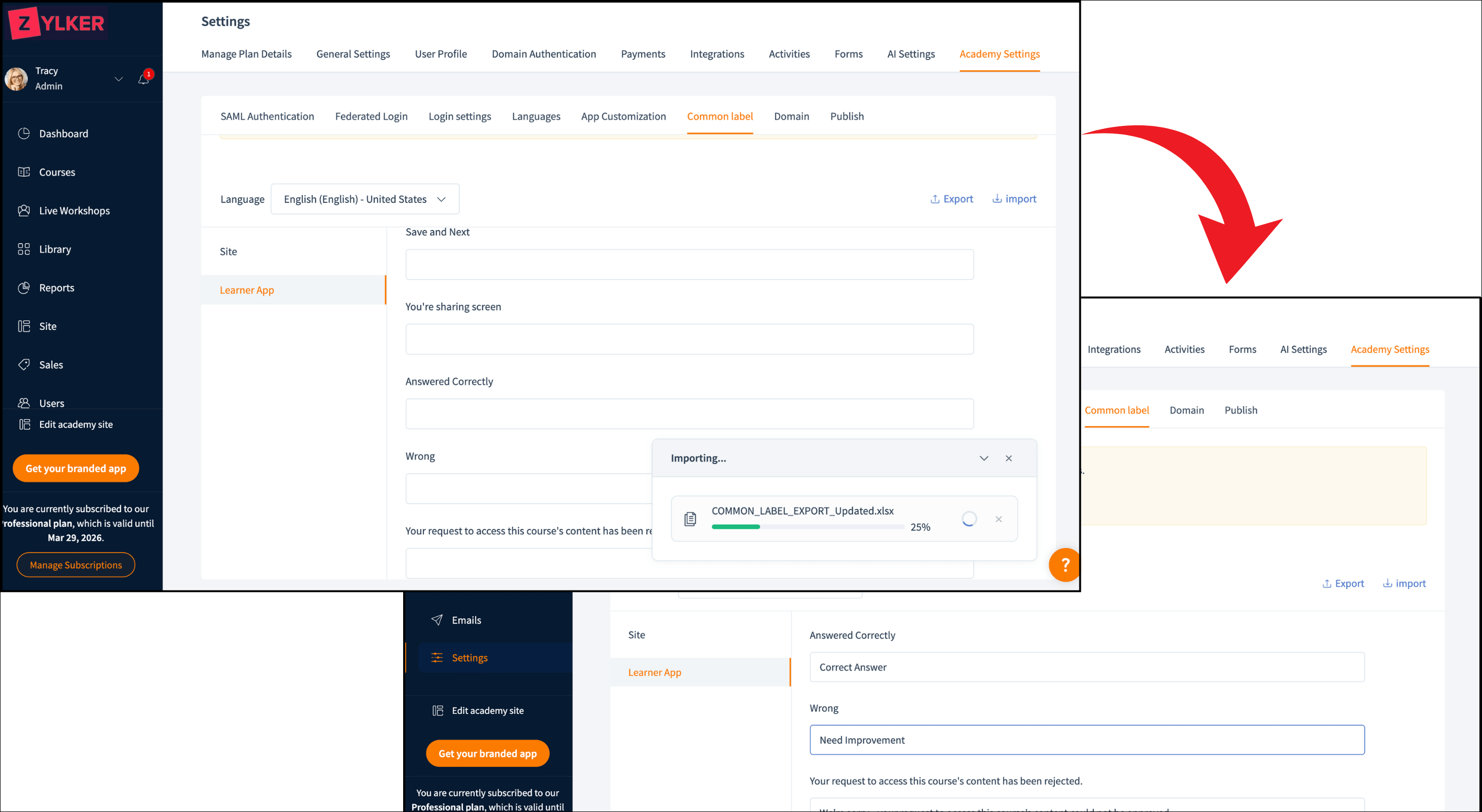Open the Library sidebar item
The width and height of the screenshot is (1482, 812).
pos(55,249)
